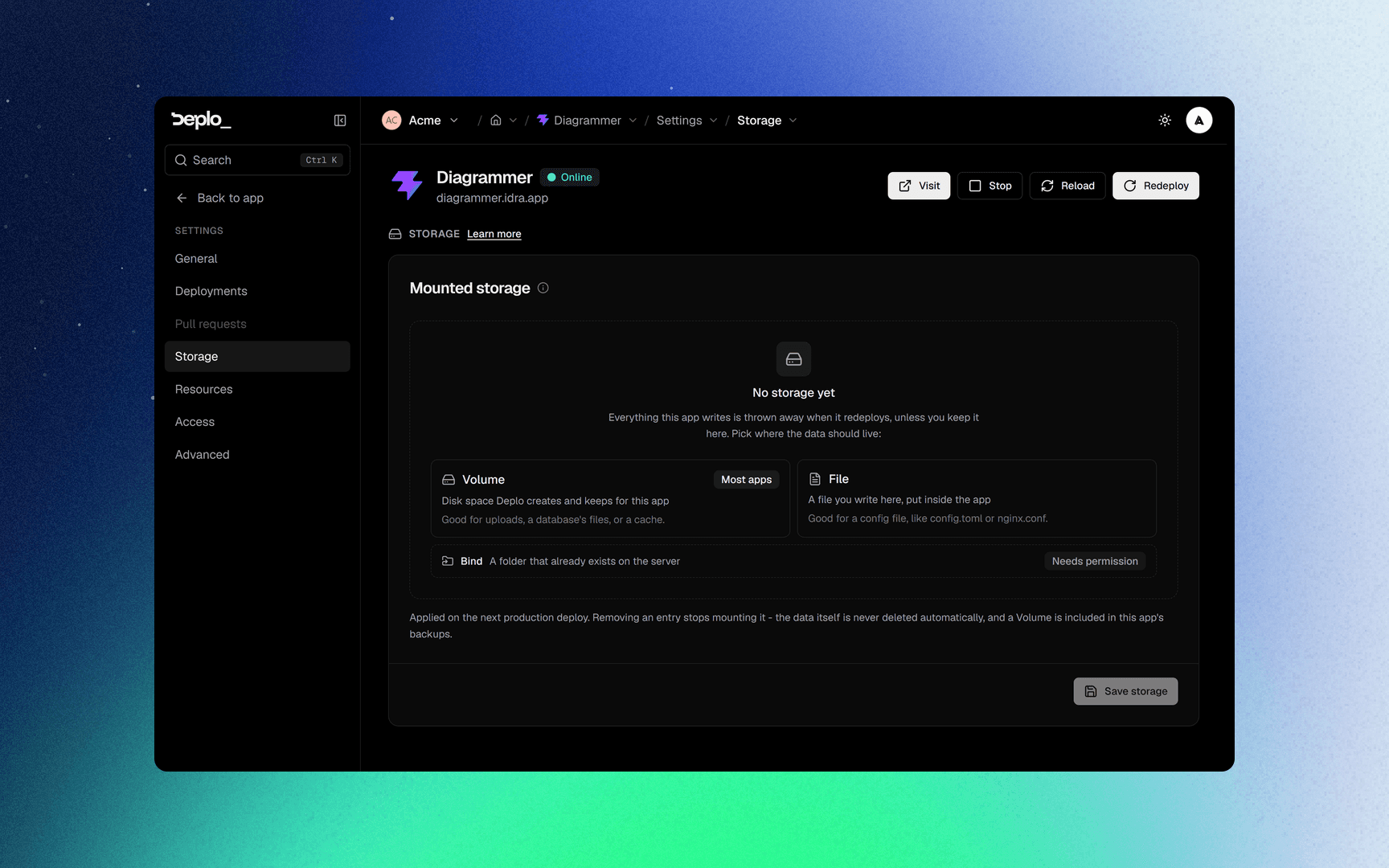Choose the Bind folder option
The height and width of the screenshot is (868, 1389).
tap(793, 561)
